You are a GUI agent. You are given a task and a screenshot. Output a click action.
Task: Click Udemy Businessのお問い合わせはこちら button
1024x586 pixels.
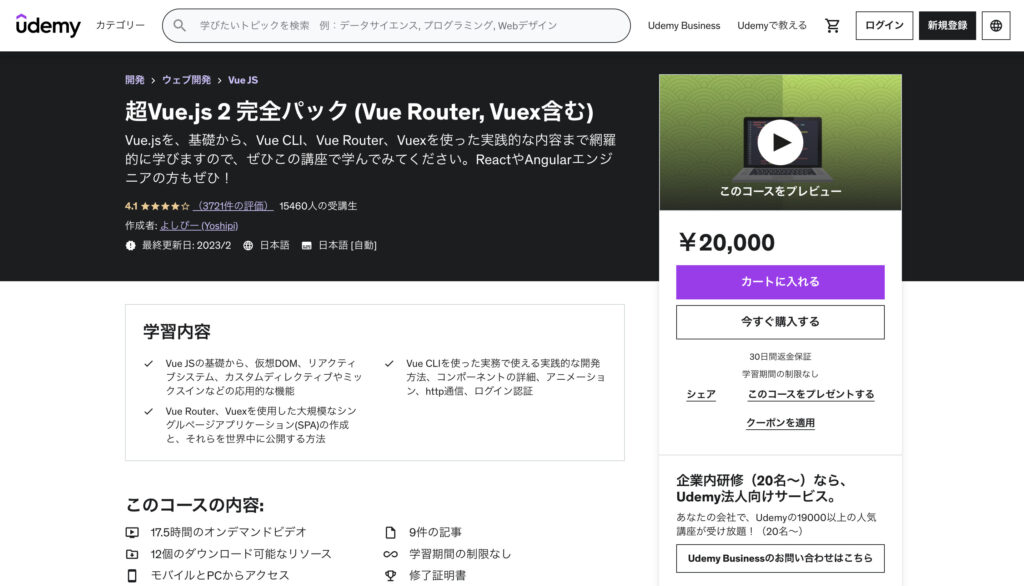coord(780,559)
